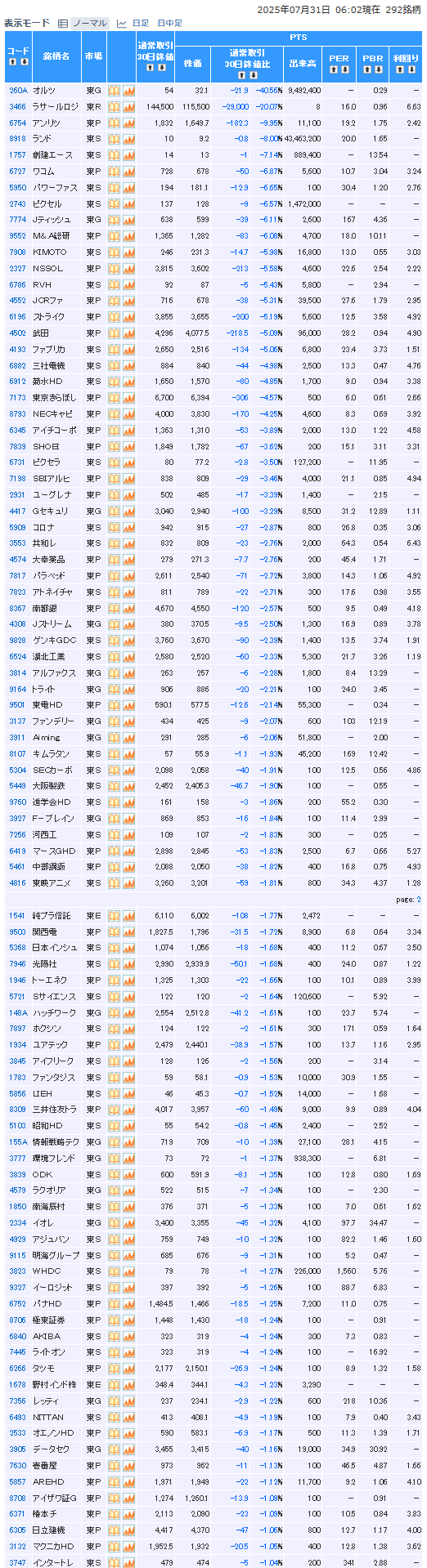This screenshot has width=427, height=1568.
Task: Select the パワーファス company name cell
Action: click(56, 188)
